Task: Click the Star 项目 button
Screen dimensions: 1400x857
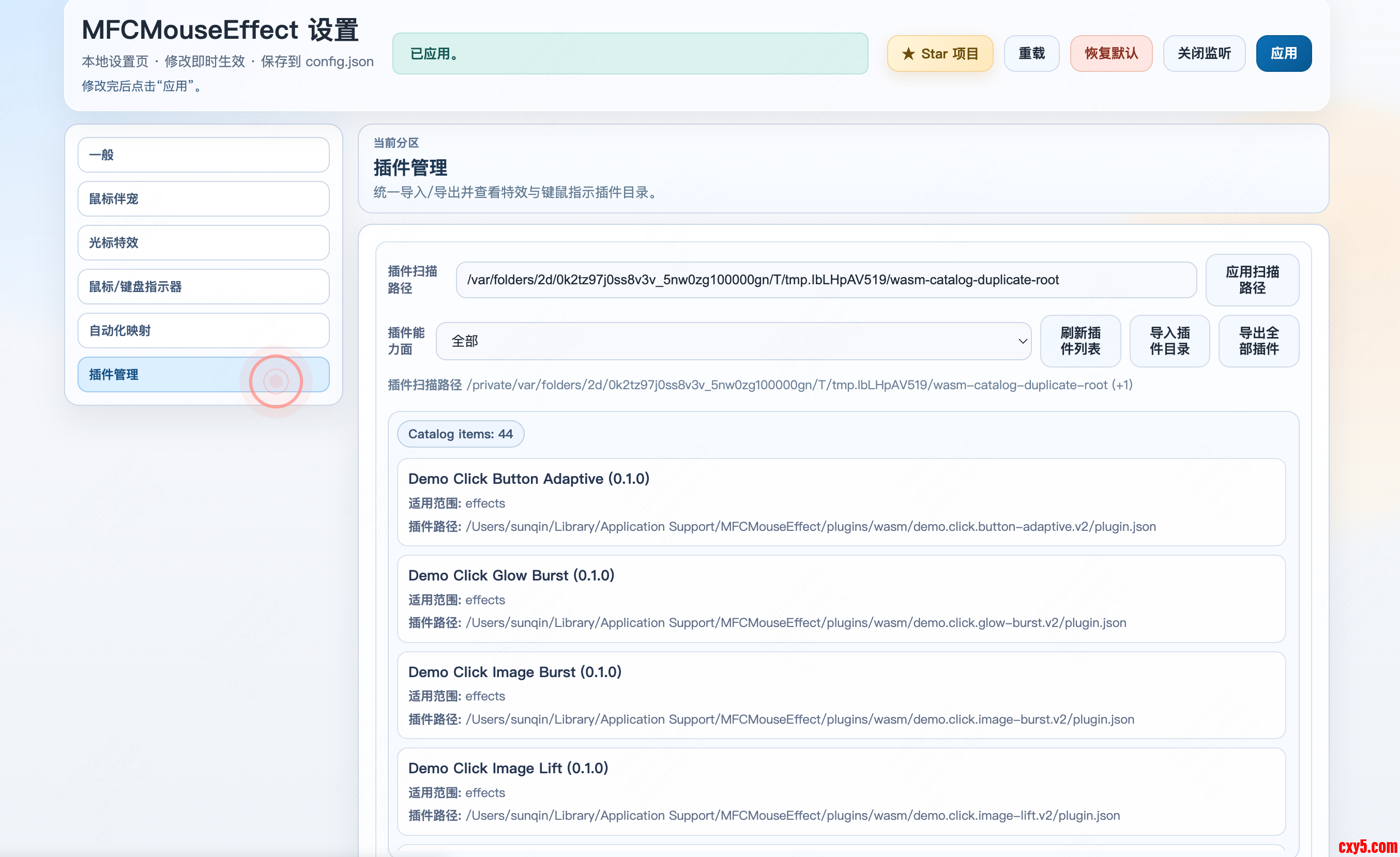Action: [x=940, y=53]
